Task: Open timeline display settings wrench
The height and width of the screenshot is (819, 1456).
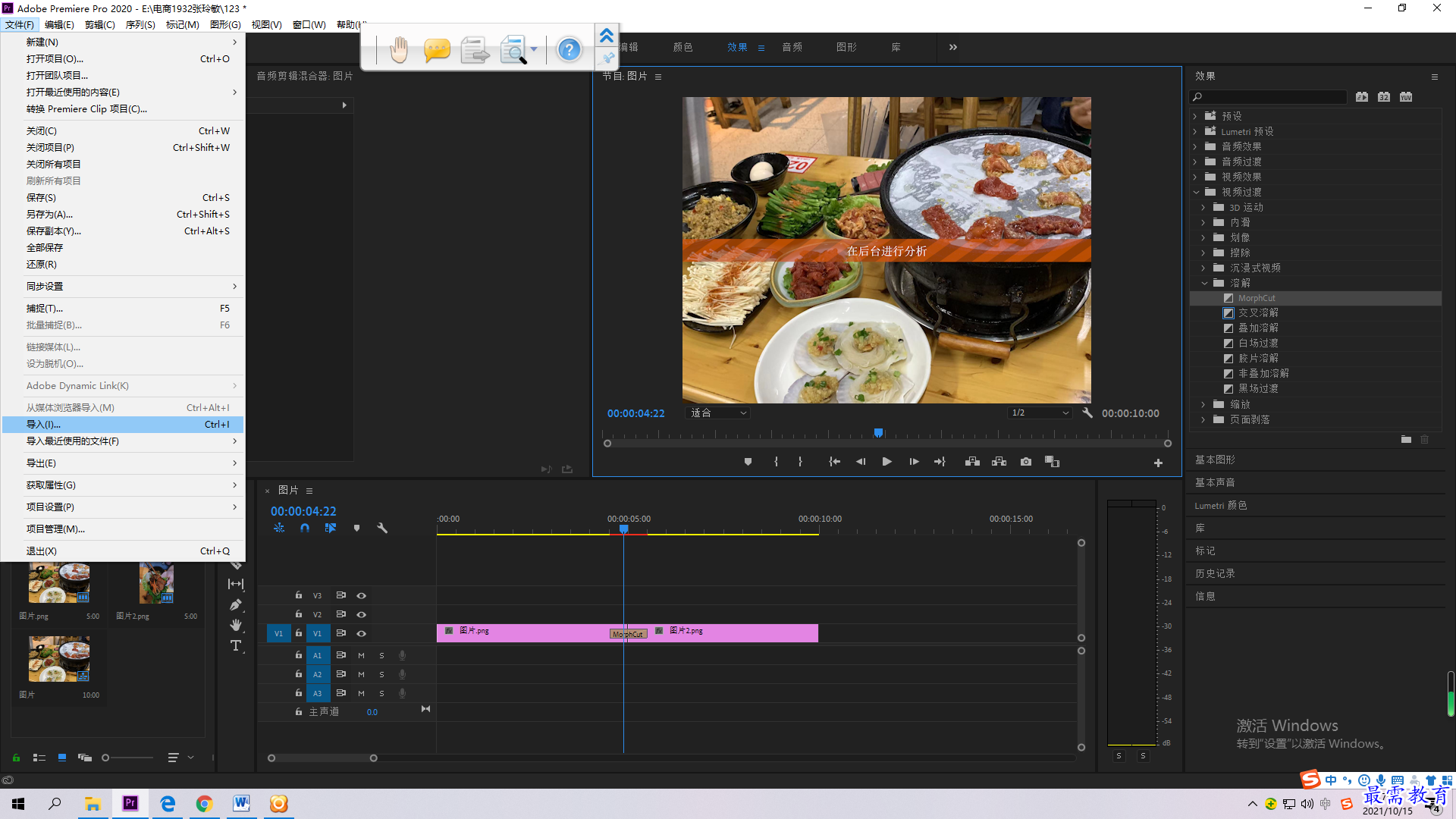Action: click(x=382, y=528)
